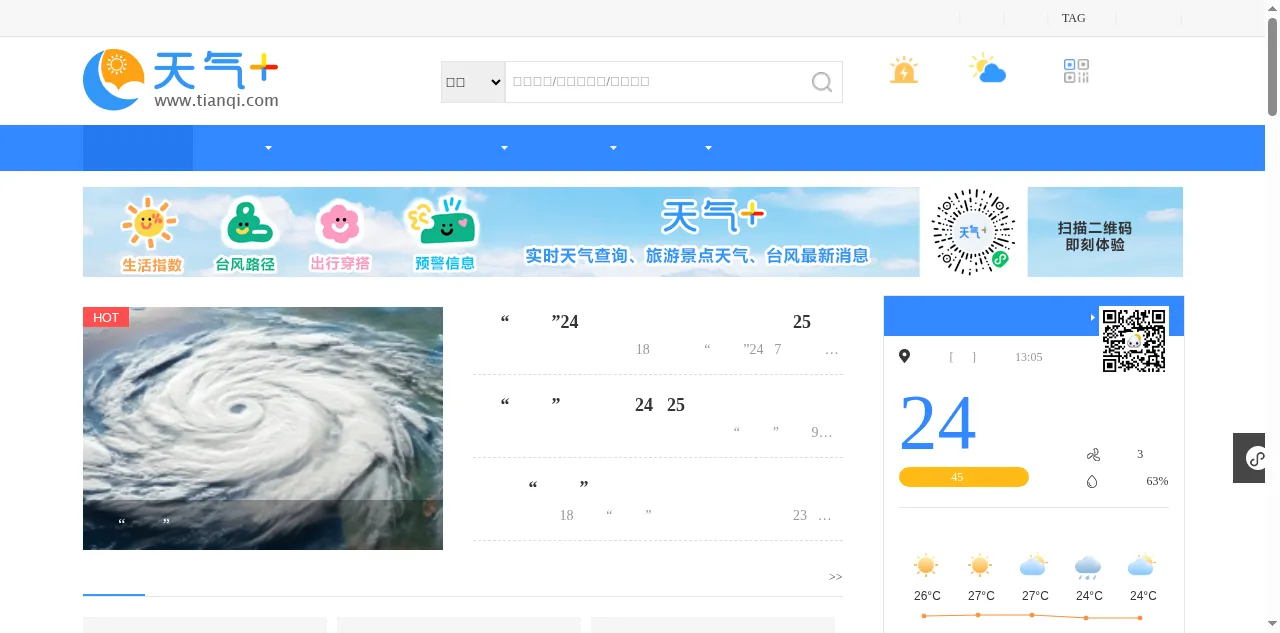Click the >> more link
This screenshot has height=633, width=1280.
(835, 577)
